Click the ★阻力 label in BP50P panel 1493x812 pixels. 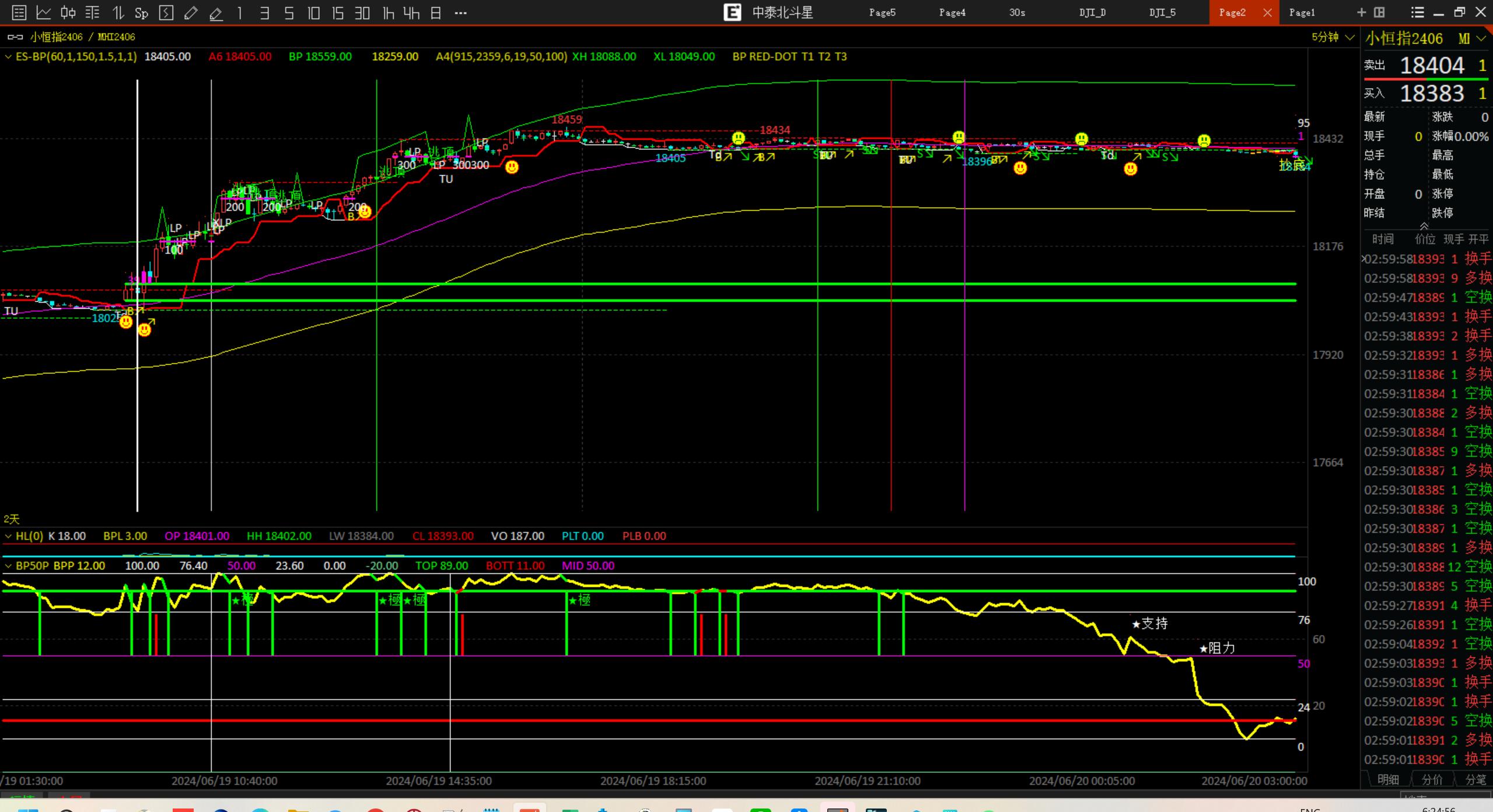(x=1216, y=648)
